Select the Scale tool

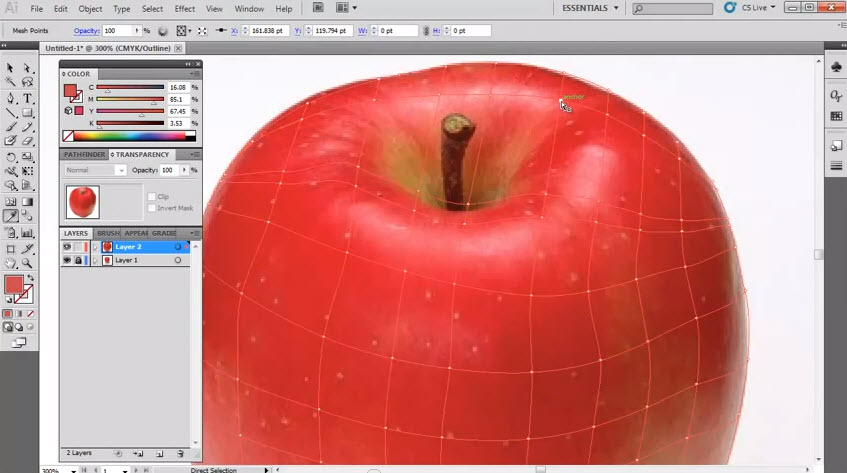27,157
